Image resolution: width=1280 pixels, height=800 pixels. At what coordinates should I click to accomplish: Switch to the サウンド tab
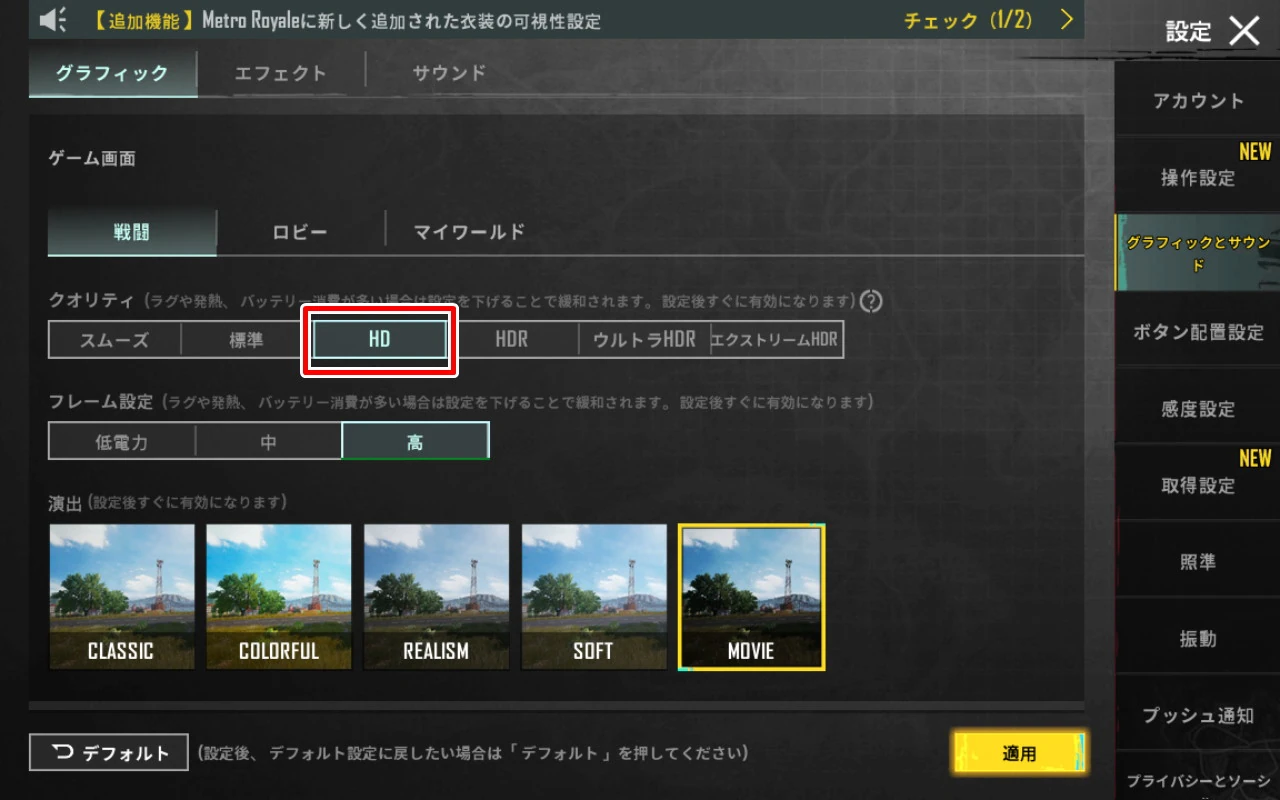449,73
